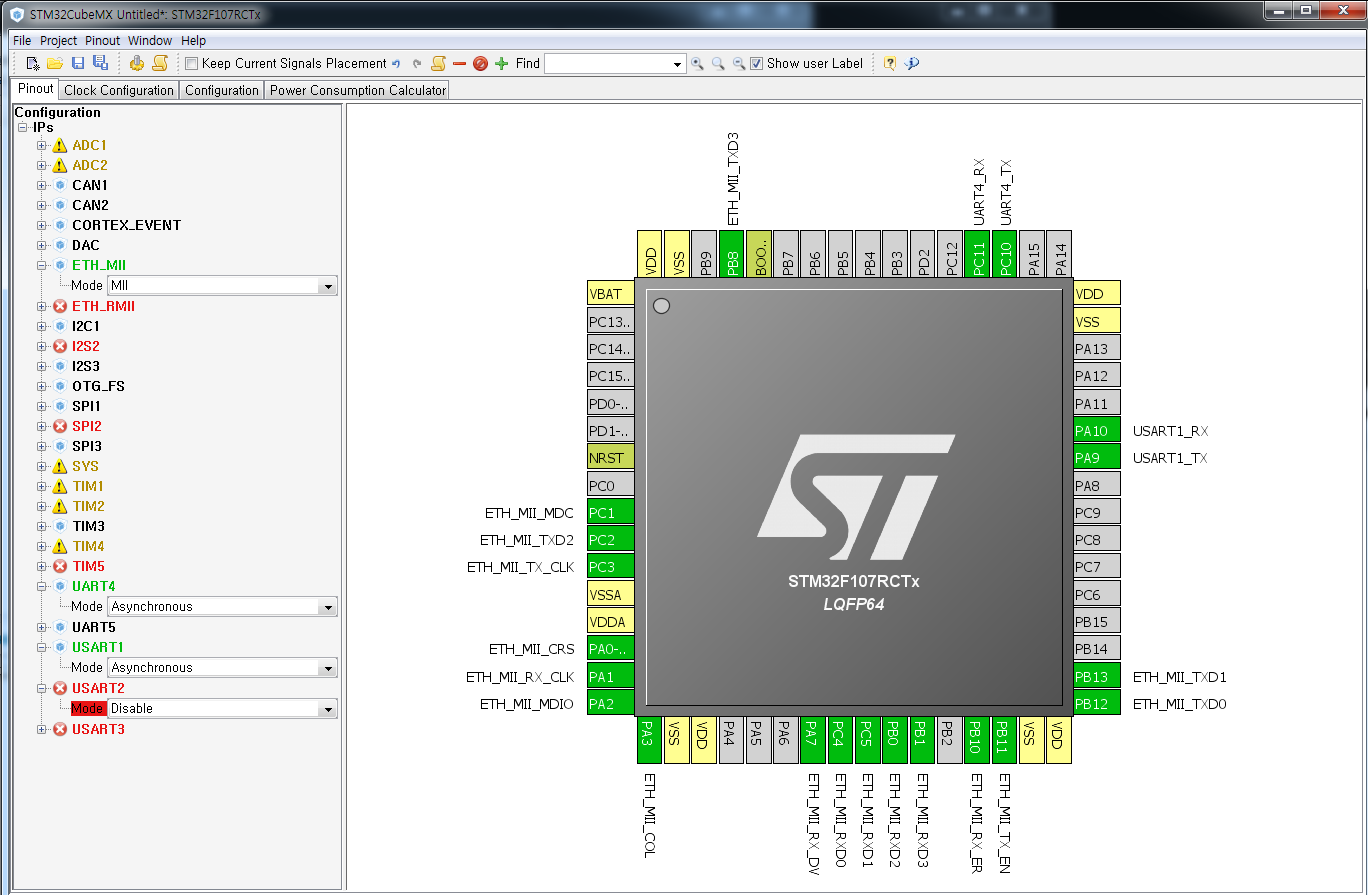Click the green plus expand icon
The image size is (1368, 895).
502,63
